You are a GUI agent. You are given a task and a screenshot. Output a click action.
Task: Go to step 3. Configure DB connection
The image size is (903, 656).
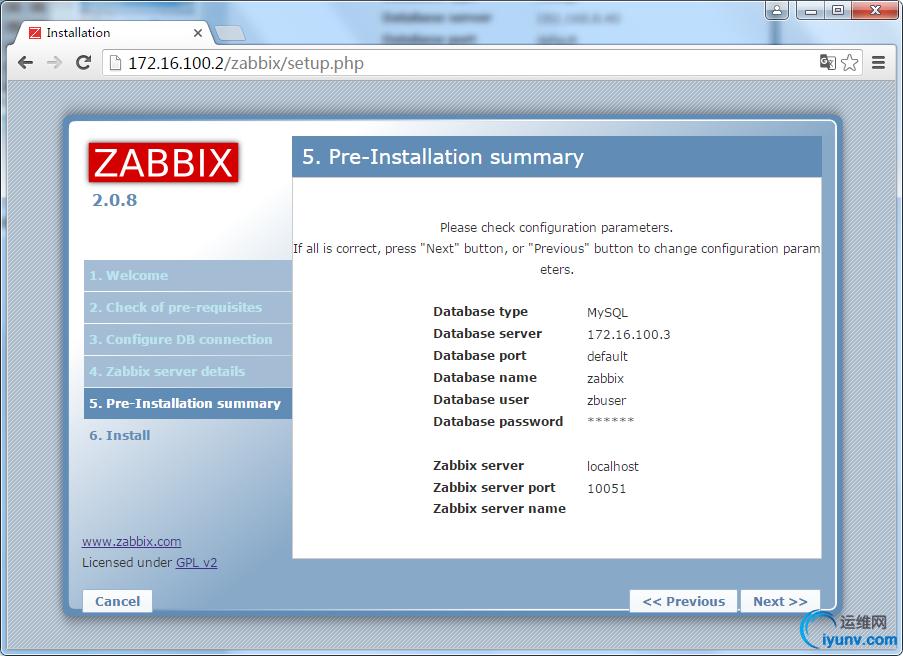pos(188,339)
